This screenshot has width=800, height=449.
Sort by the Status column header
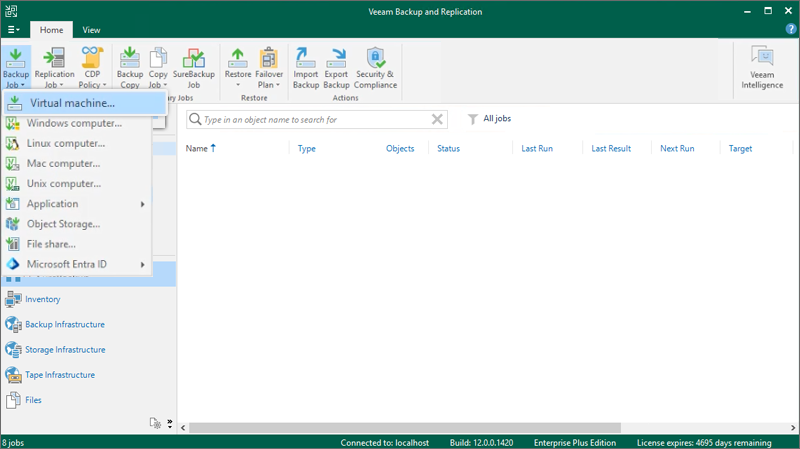point(448,148)
